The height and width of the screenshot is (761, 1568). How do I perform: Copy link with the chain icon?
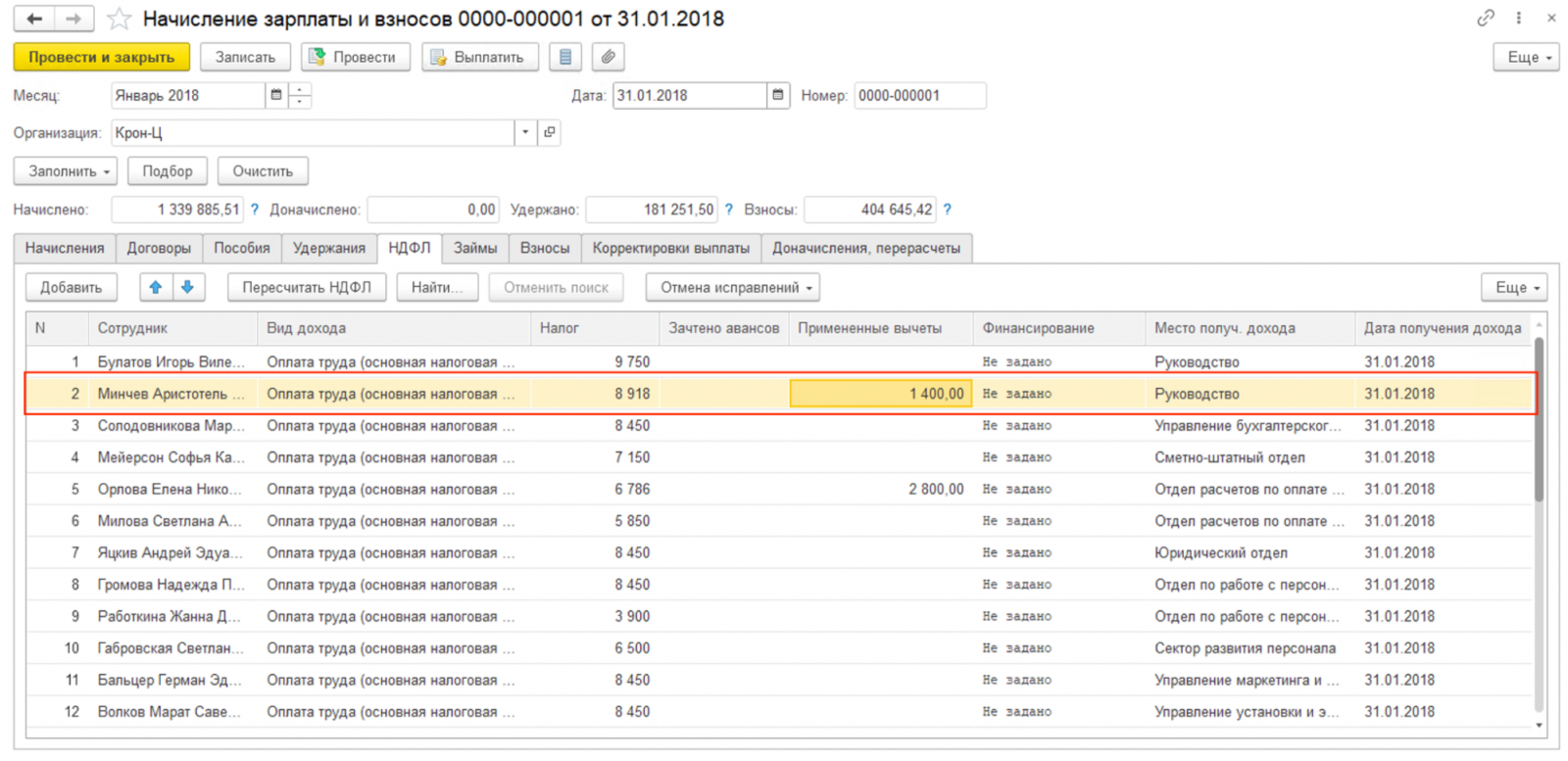[1486, 18]
